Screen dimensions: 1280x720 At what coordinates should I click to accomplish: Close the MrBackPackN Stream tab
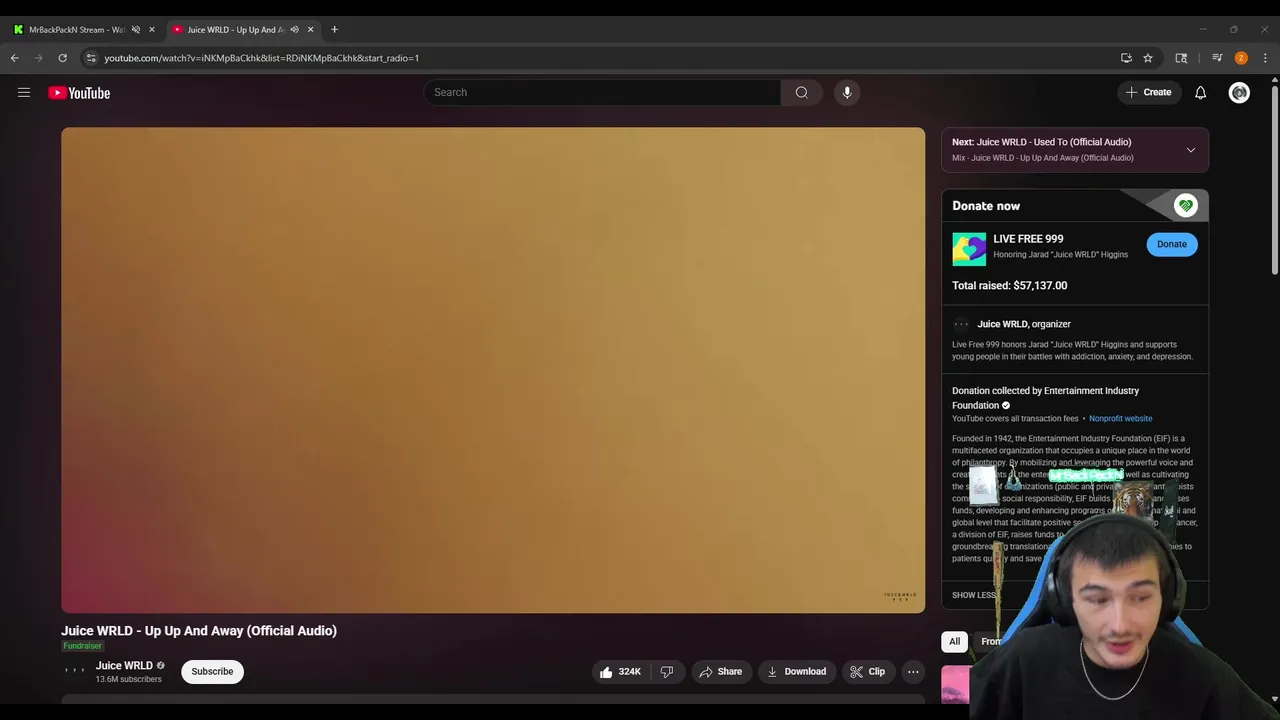pos(152,29)
